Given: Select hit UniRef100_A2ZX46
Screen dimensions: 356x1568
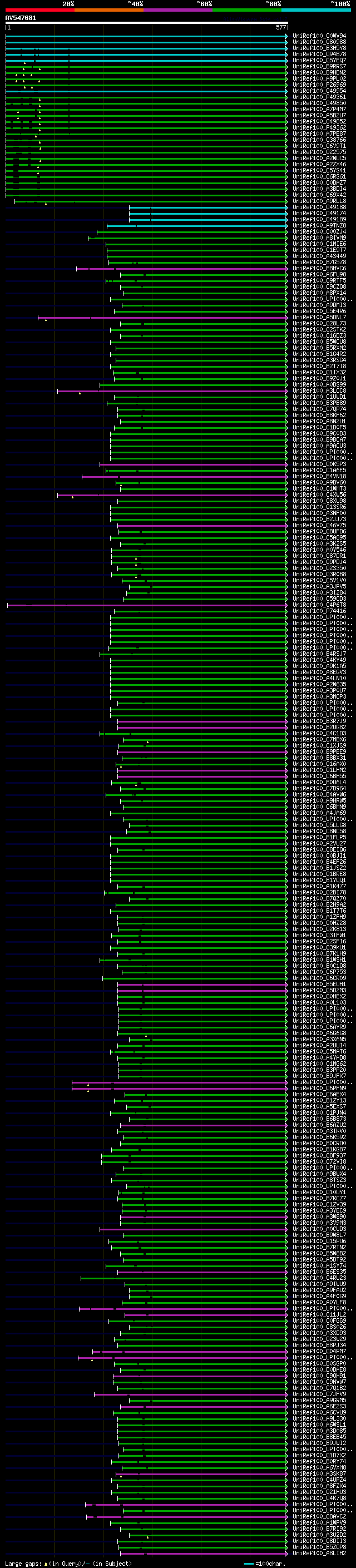Looking at the screenshot, I should (319, 164).
